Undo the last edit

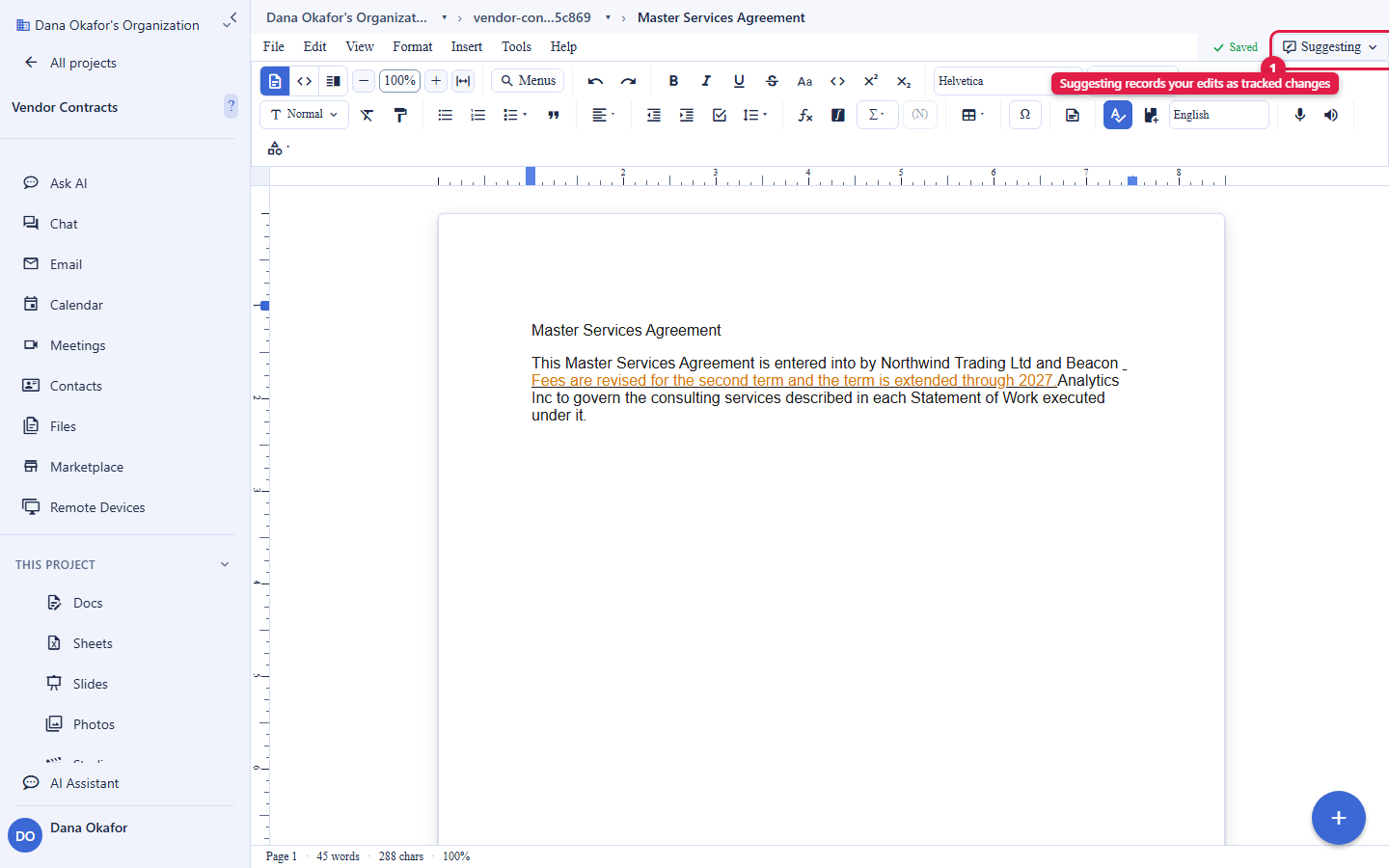coord(595,81)
